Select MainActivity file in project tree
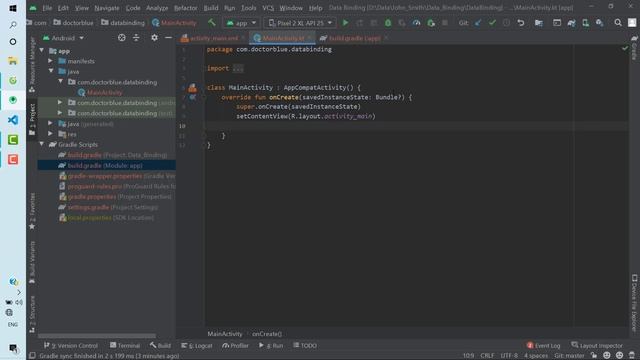Screen dimensions: 640x360 [x=104, y=93]
